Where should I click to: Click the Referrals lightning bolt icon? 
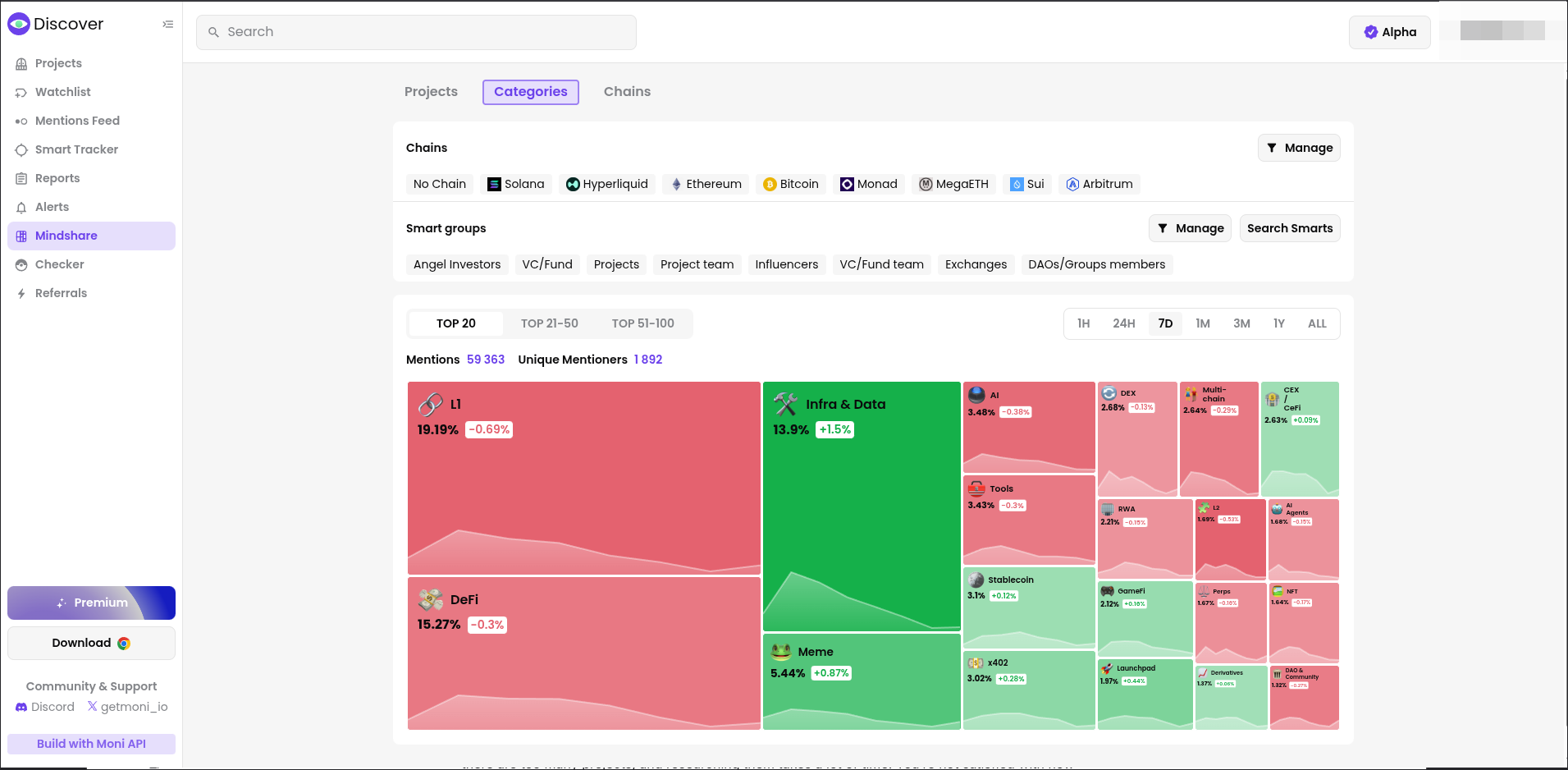click(x=21, y=294)
